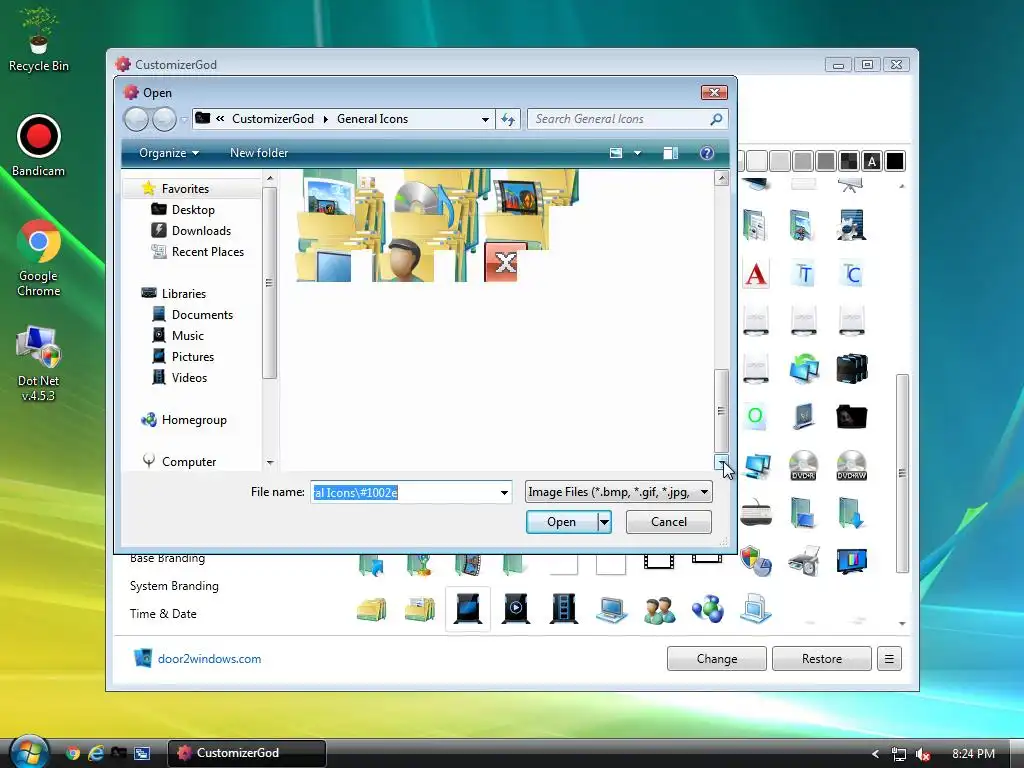Viewport: 1024px width, 768px height.
Task: Click the Open button
Action: point(562,522)
